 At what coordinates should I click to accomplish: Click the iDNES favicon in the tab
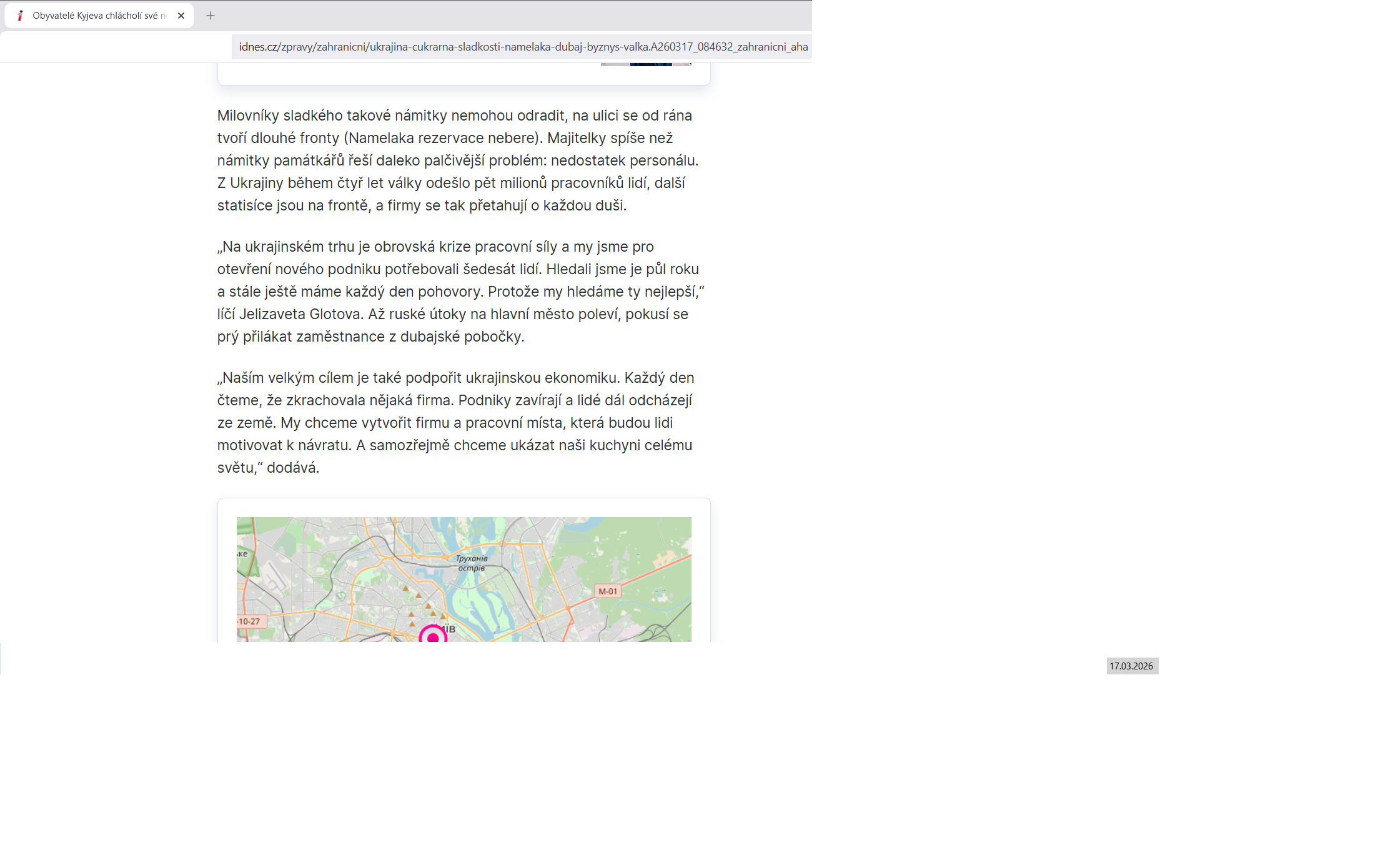(x=20, y=16)
